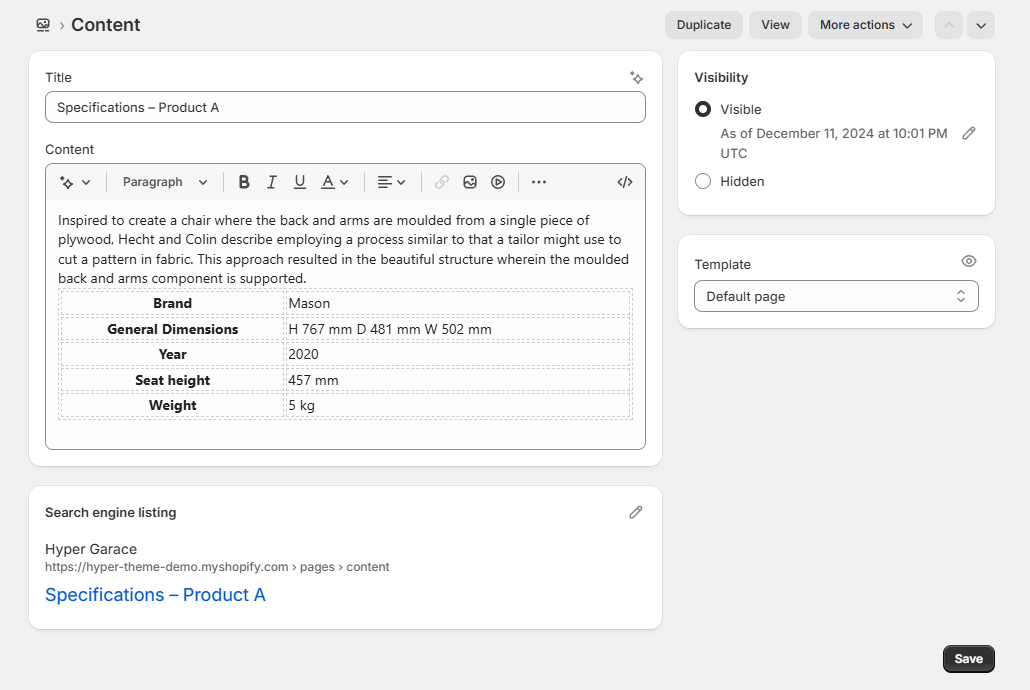
Task: Insert video with the play icon
Action: click(x=498, y=182)
